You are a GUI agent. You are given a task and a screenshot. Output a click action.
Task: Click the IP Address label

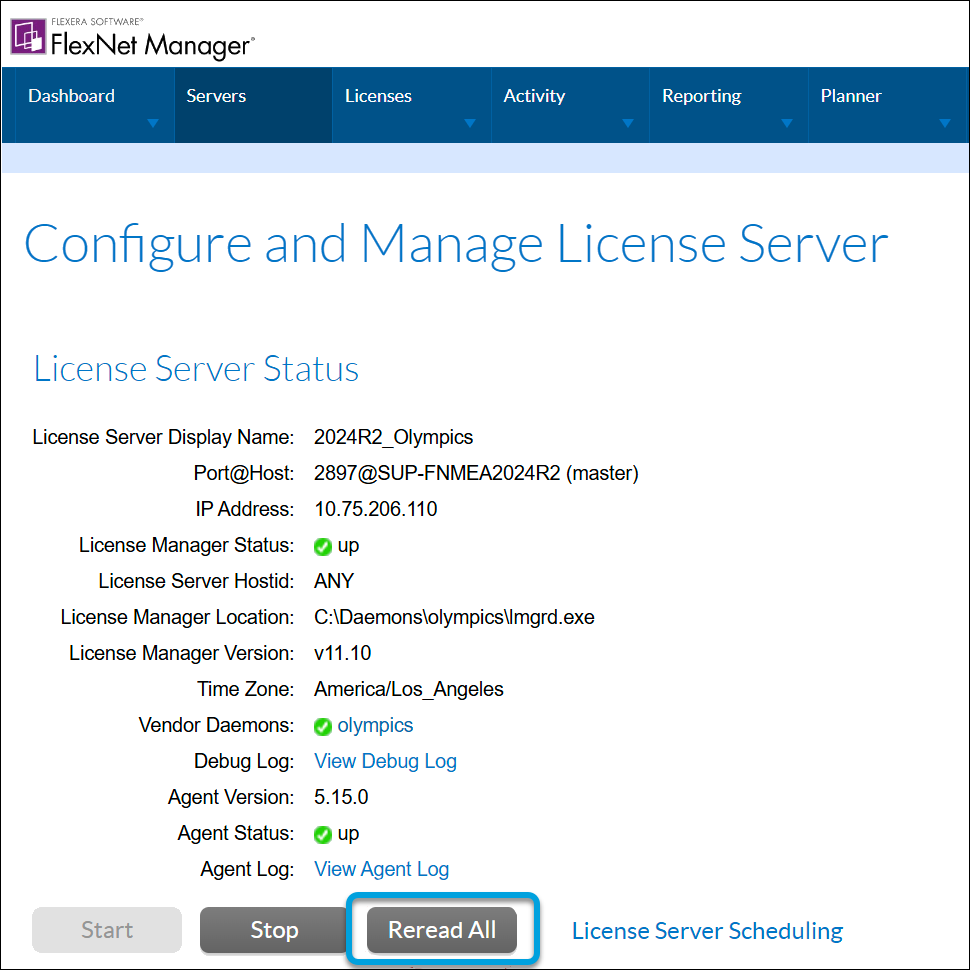[x=245, y=509]
